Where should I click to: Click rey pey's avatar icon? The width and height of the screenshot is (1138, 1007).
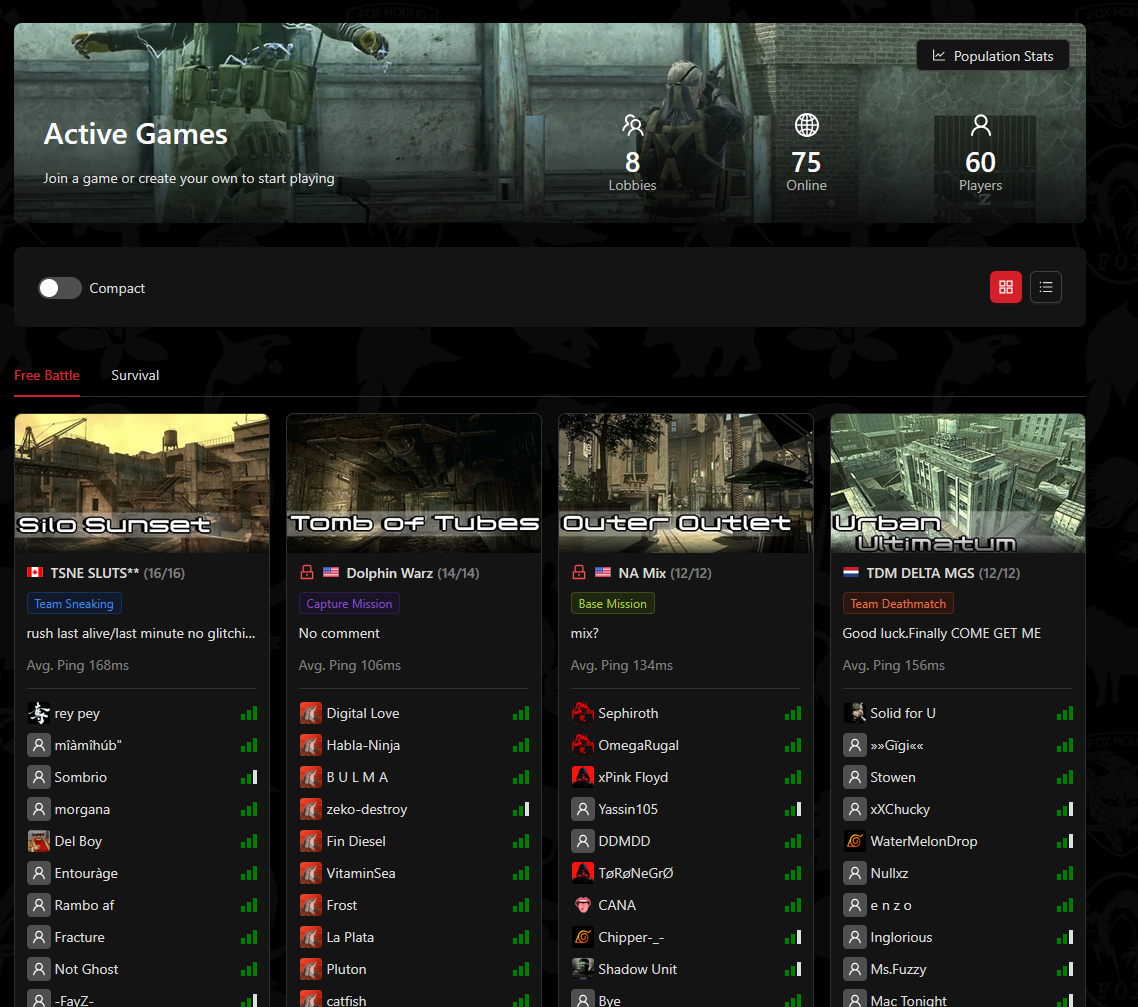[x=38, y=713]
